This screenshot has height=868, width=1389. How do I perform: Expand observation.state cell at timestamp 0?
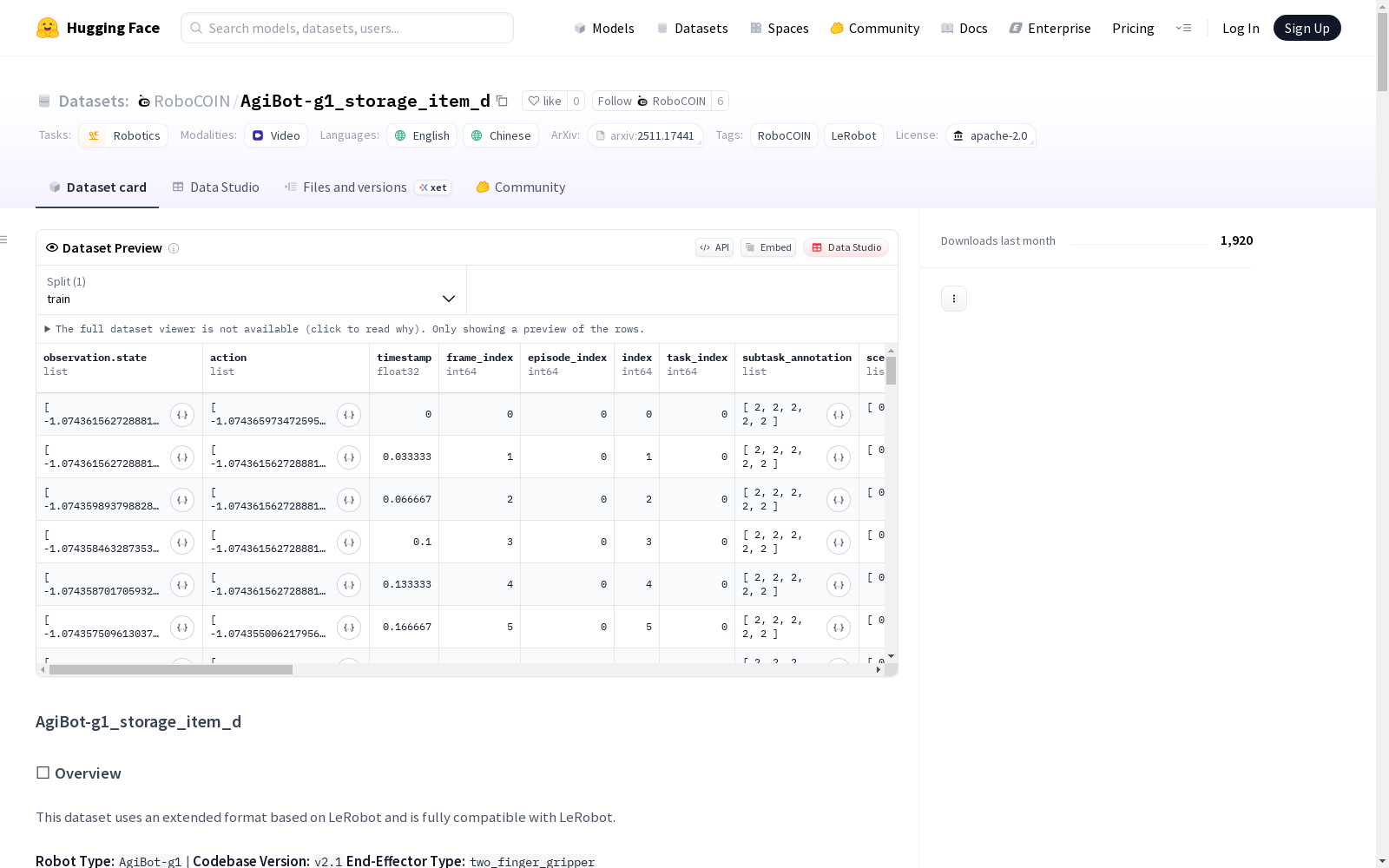[182, 415]
